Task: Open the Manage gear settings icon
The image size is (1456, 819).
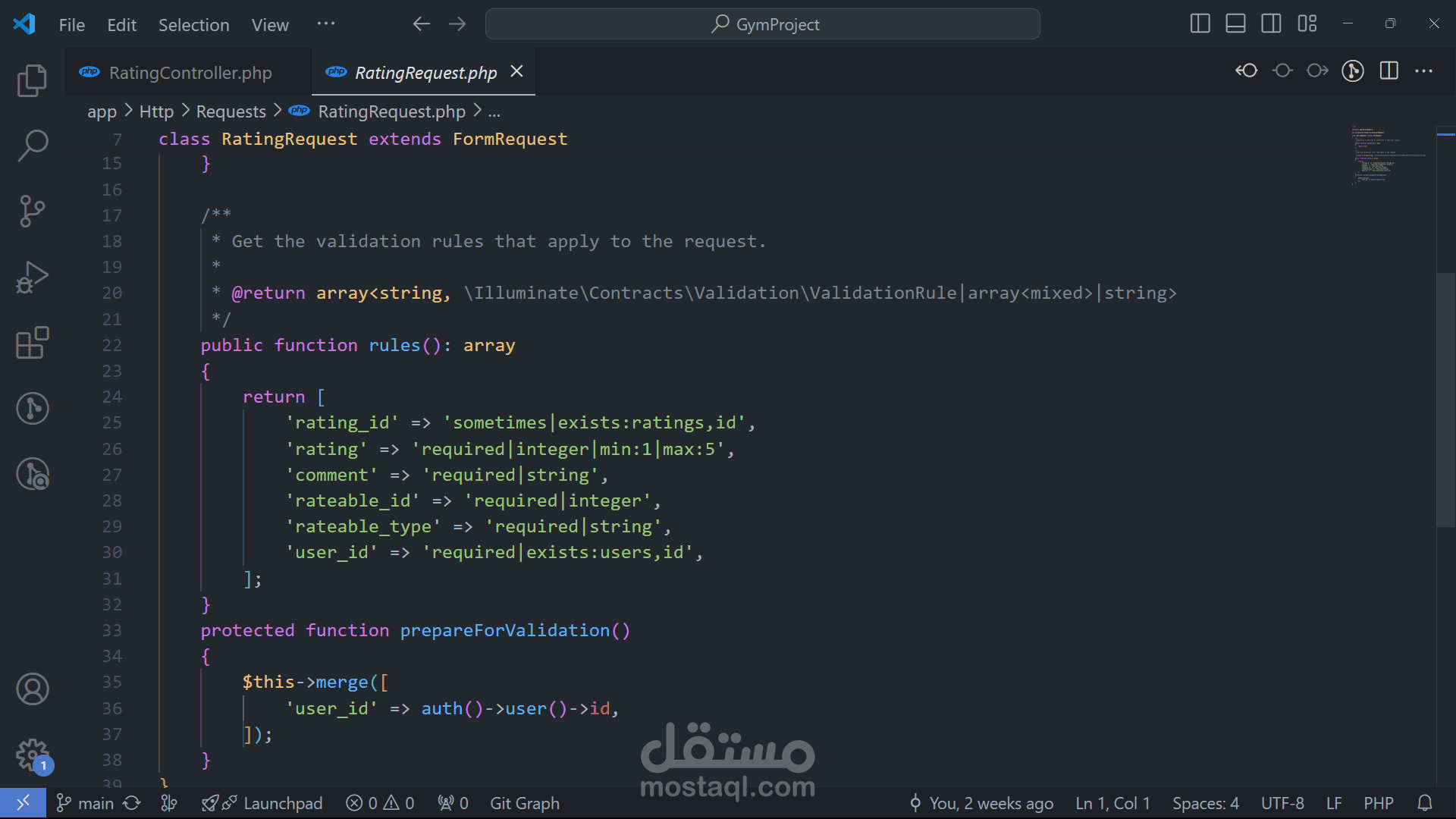Action: coord(32,755)
